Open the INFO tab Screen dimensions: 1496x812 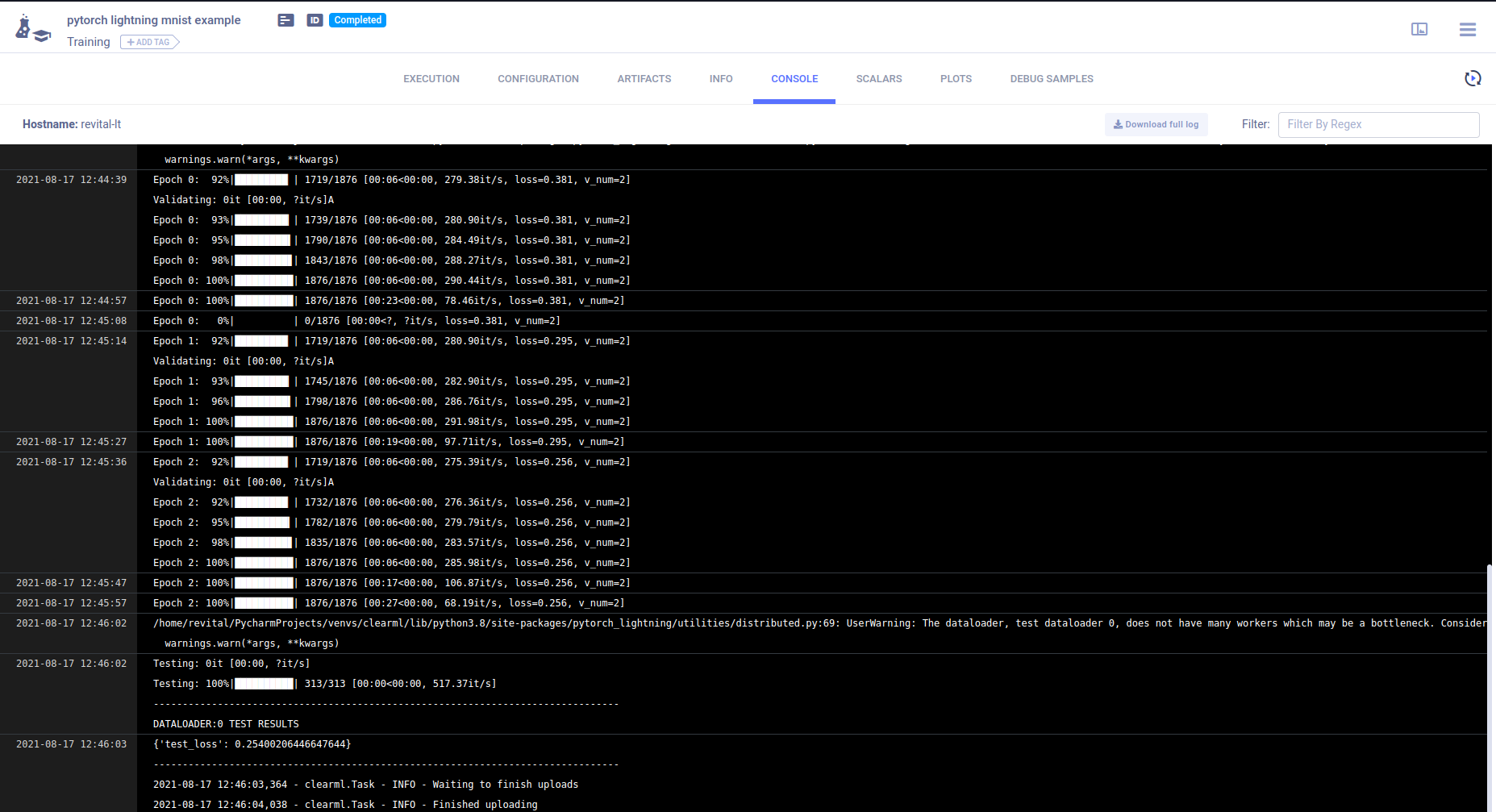pyautogui.click(x=721, y=79)
